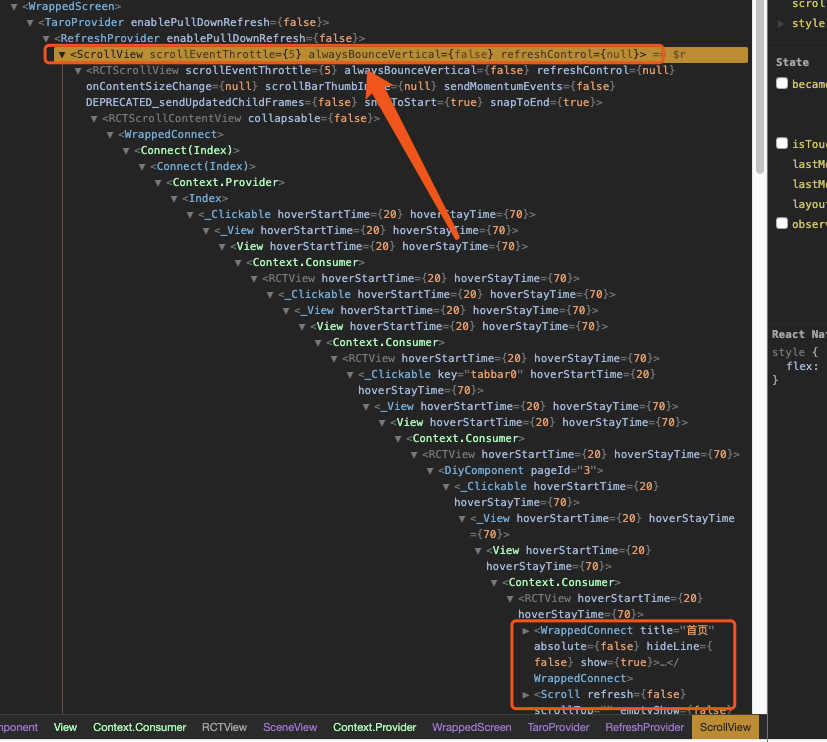Toggle the 'observ…' state checkbox
This screenshot has width=827, height=742.
[x=782, y=223]
